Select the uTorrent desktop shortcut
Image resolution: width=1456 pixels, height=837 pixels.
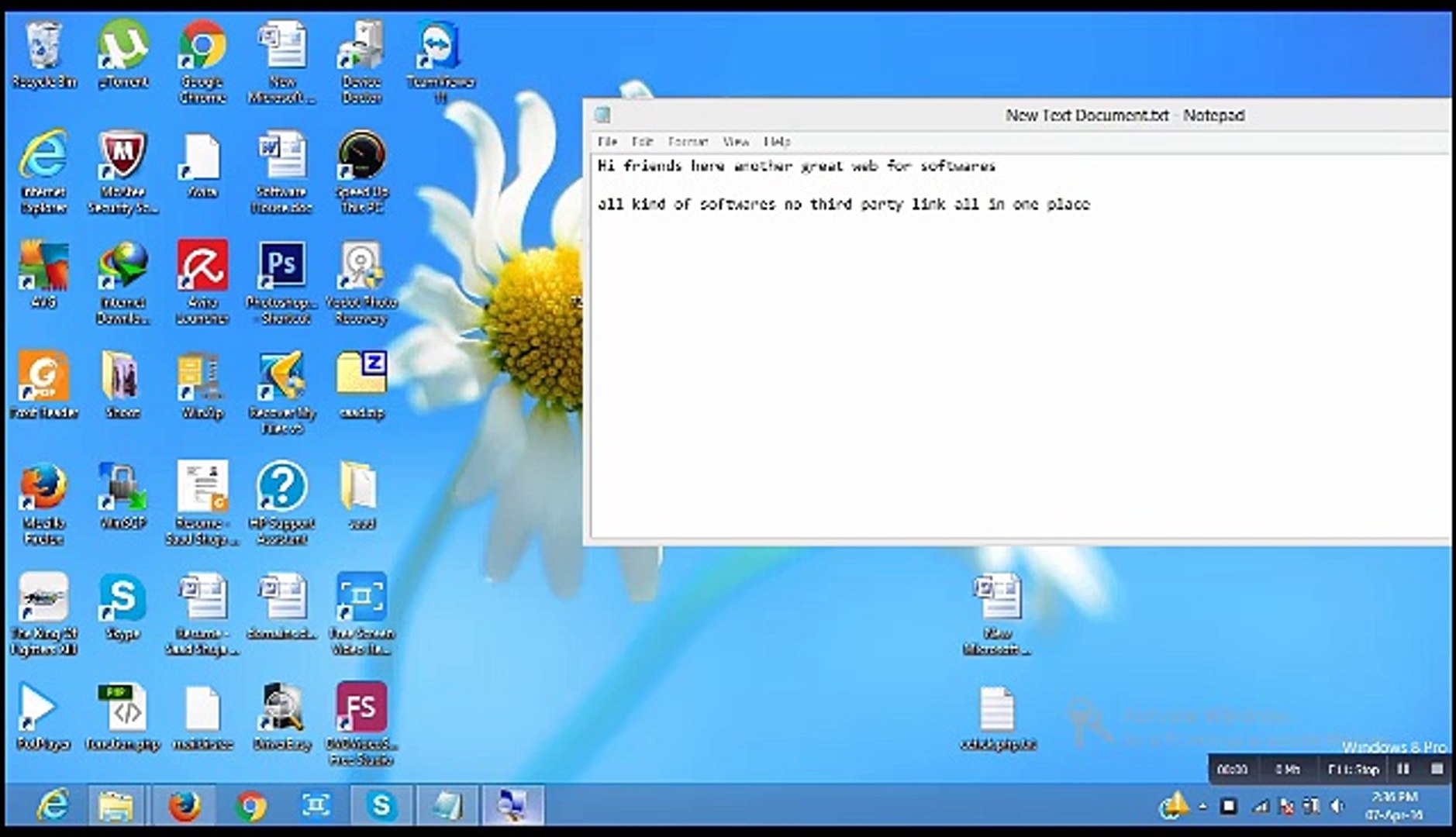[x=123, y=55]
